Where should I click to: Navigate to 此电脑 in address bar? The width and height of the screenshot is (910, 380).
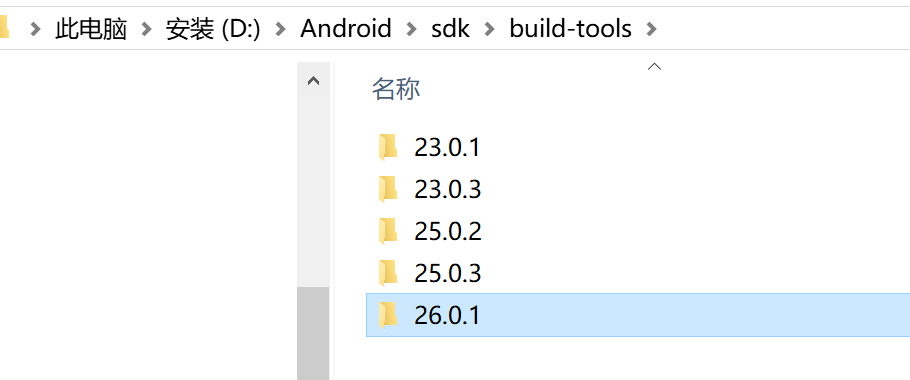pos(91,28)
